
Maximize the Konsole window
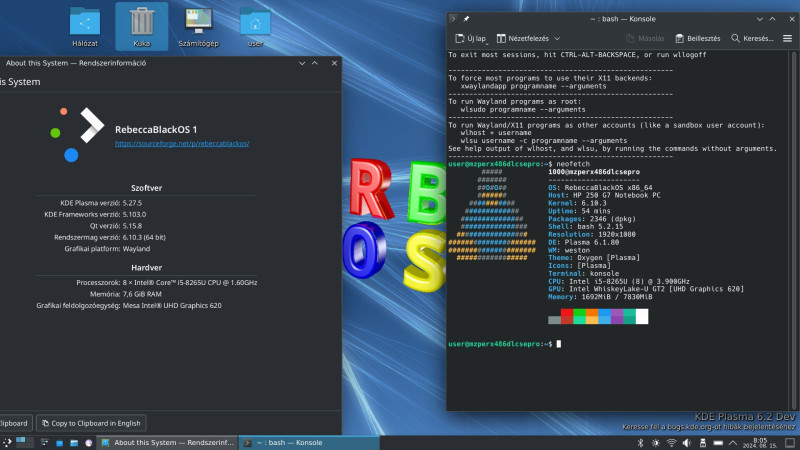(772, 19)
